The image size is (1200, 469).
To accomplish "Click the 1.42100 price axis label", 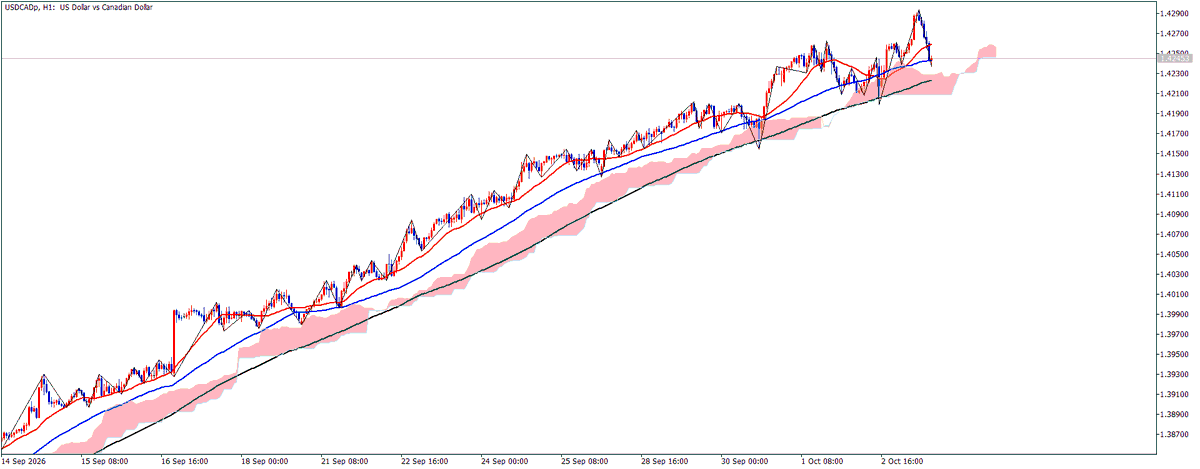I will pos(1173,93).
